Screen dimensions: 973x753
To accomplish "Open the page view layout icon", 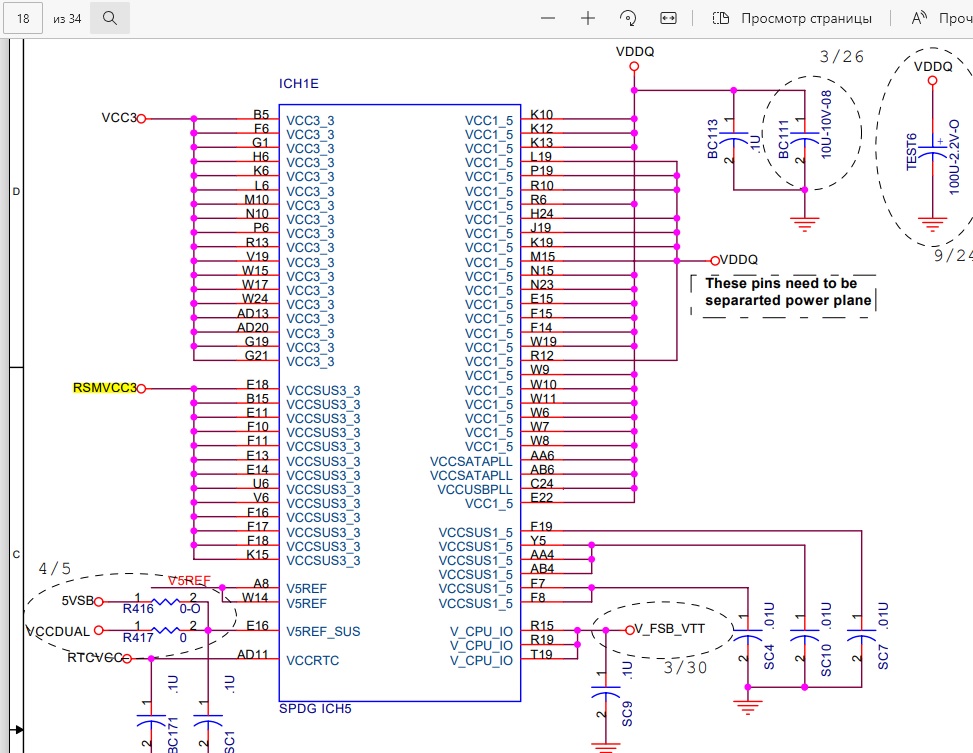I will click(720, 18).
